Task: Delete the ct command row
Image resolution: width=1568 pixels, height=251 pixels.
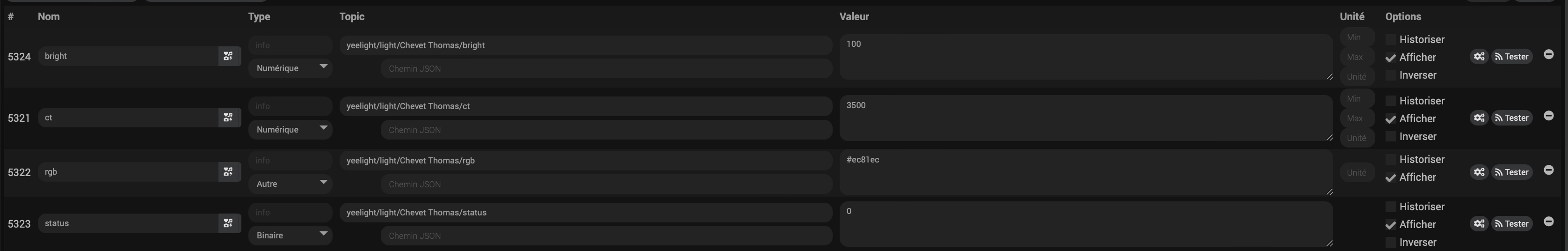Action: pos(1548,116)
